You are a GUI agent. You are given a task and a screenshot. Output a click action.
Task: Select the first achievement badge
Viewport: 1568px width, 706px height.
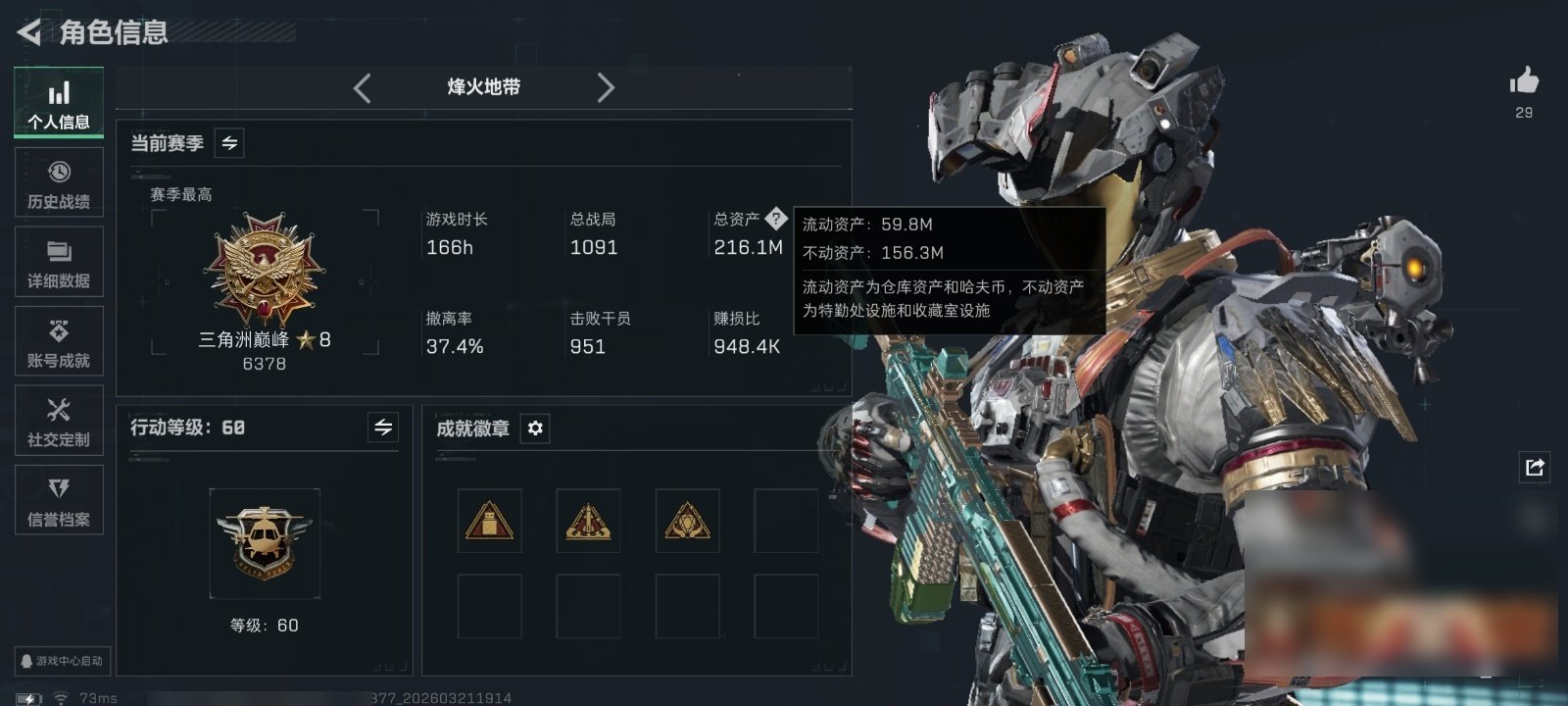(x=489, y=521)
